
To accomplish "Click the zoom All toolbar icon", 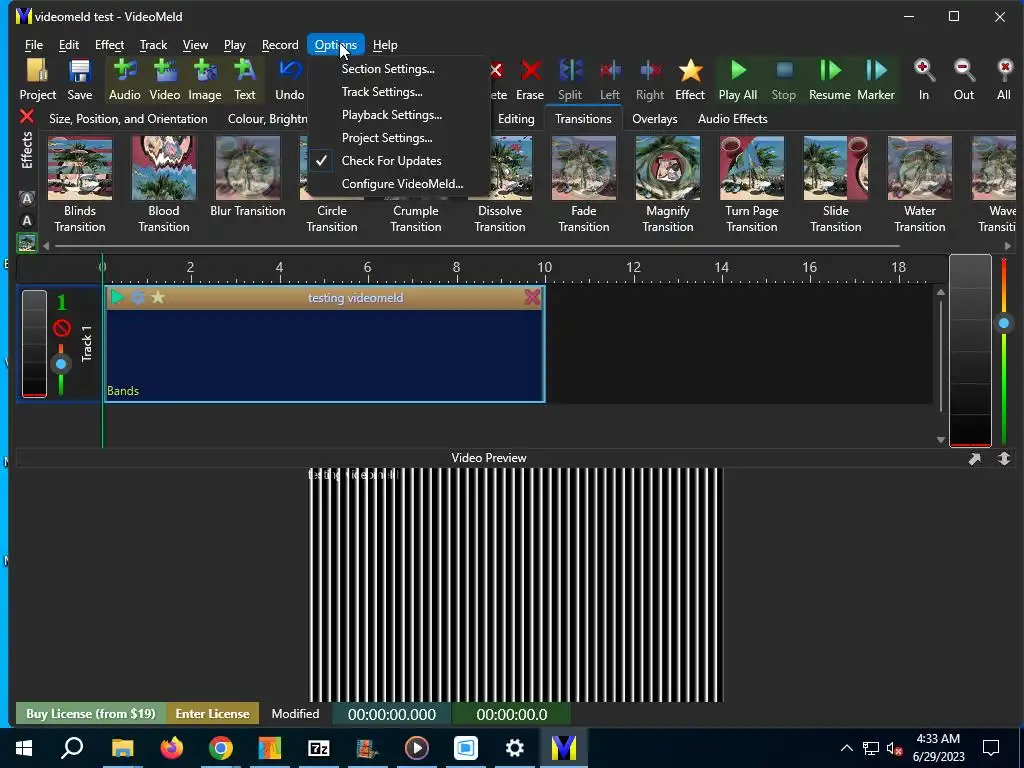I will [1004, 80].
